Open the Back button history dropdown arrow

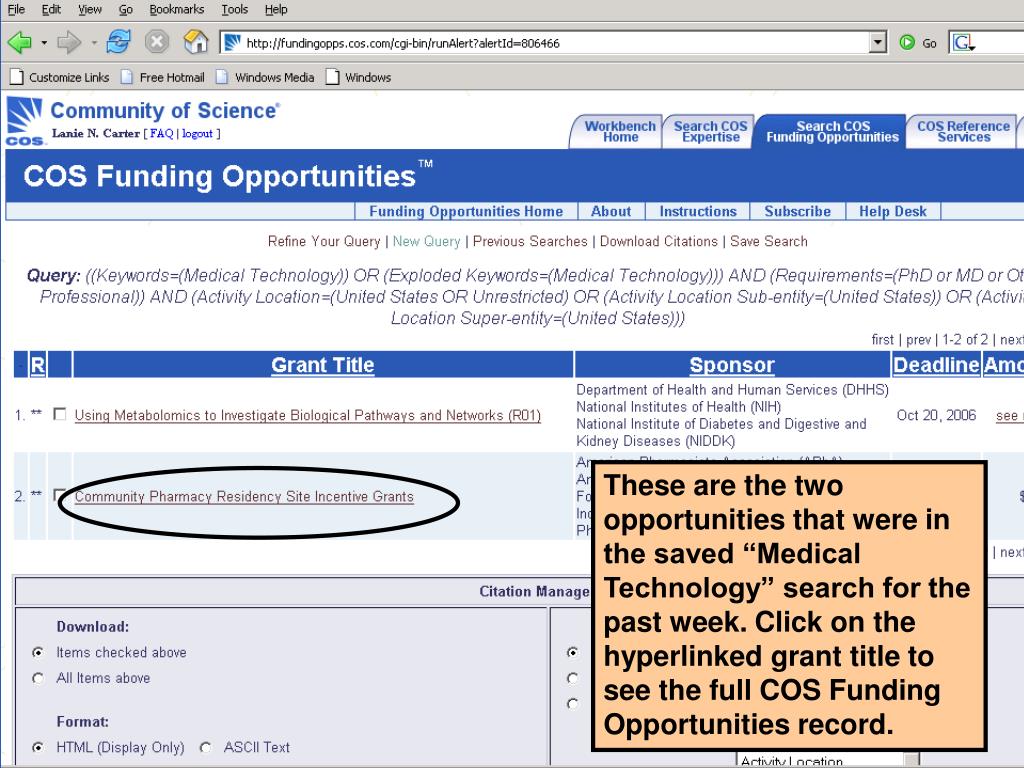click(44, 43)
